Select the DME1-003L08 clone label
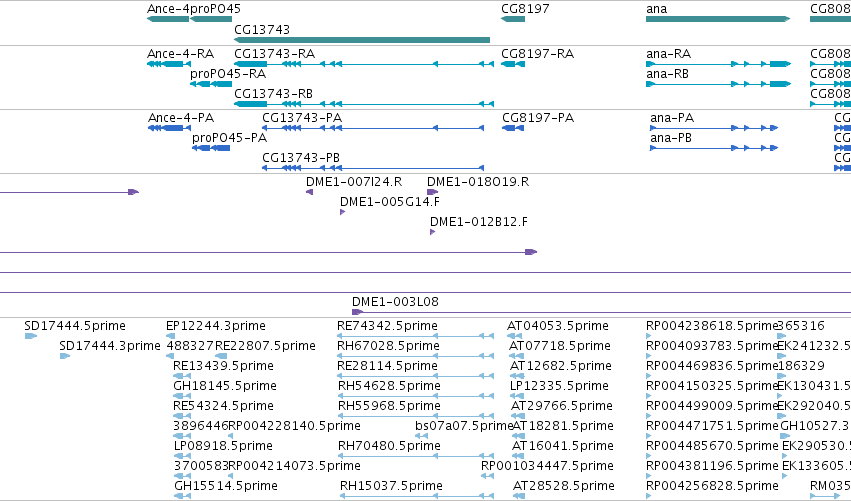 (x=395, y=302)
